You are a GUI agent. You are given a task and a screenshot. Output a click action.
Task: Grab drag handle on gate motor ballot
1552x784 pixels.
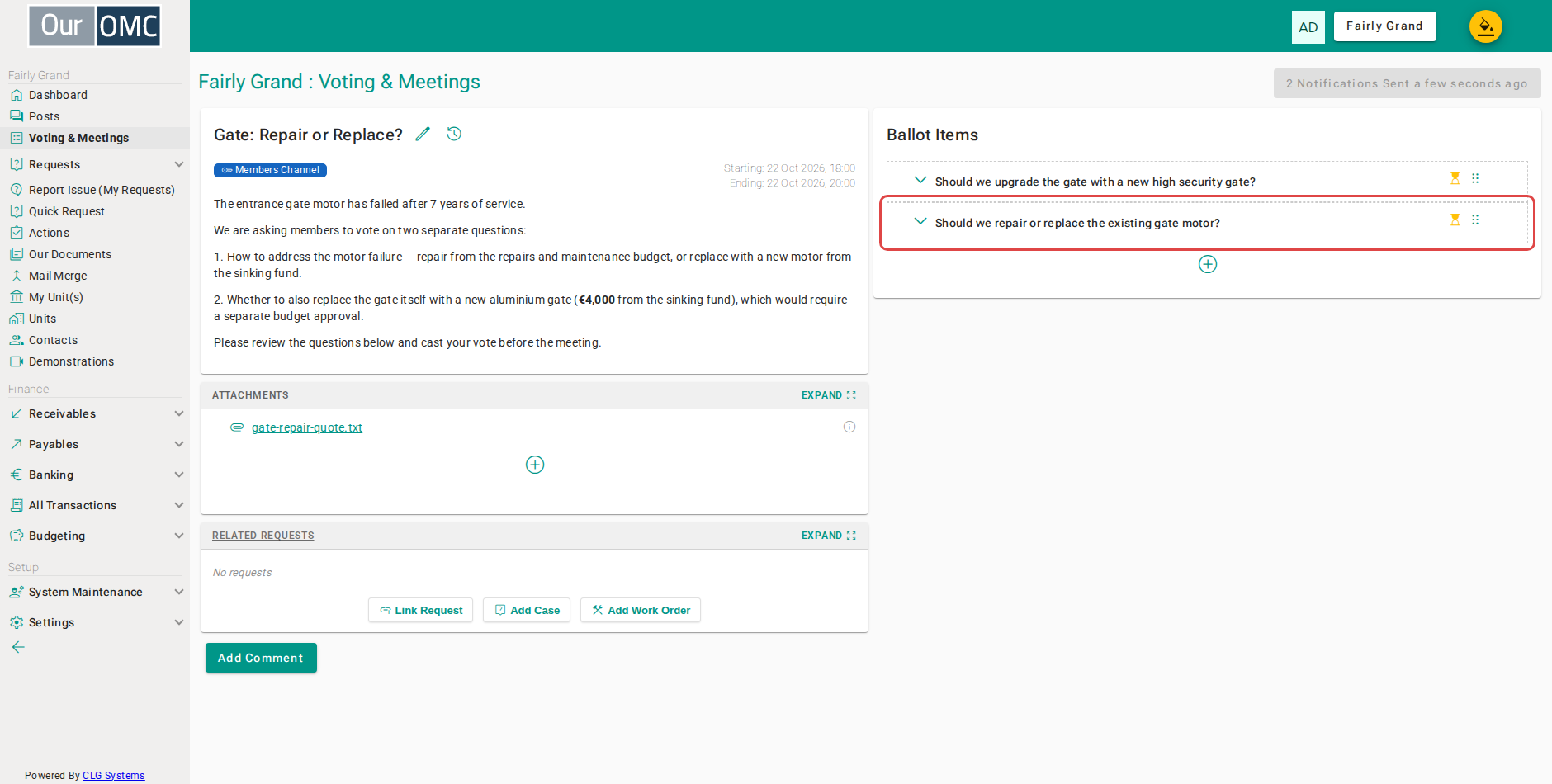(1475, 220)
